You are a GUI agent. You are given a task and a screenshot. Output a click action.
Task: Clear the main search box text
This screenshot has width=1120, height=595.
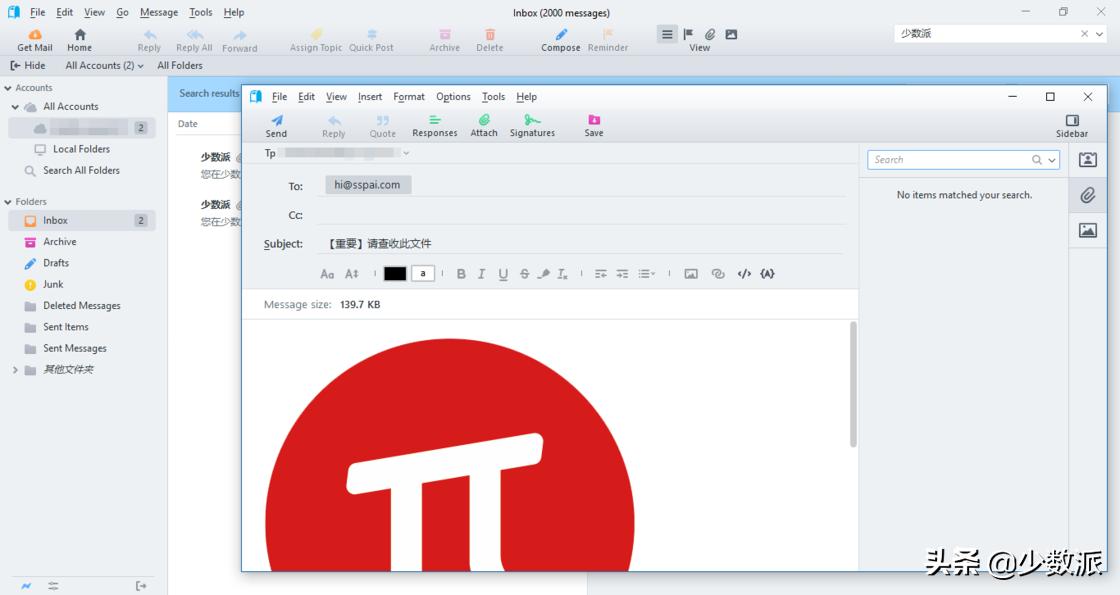1084,34
